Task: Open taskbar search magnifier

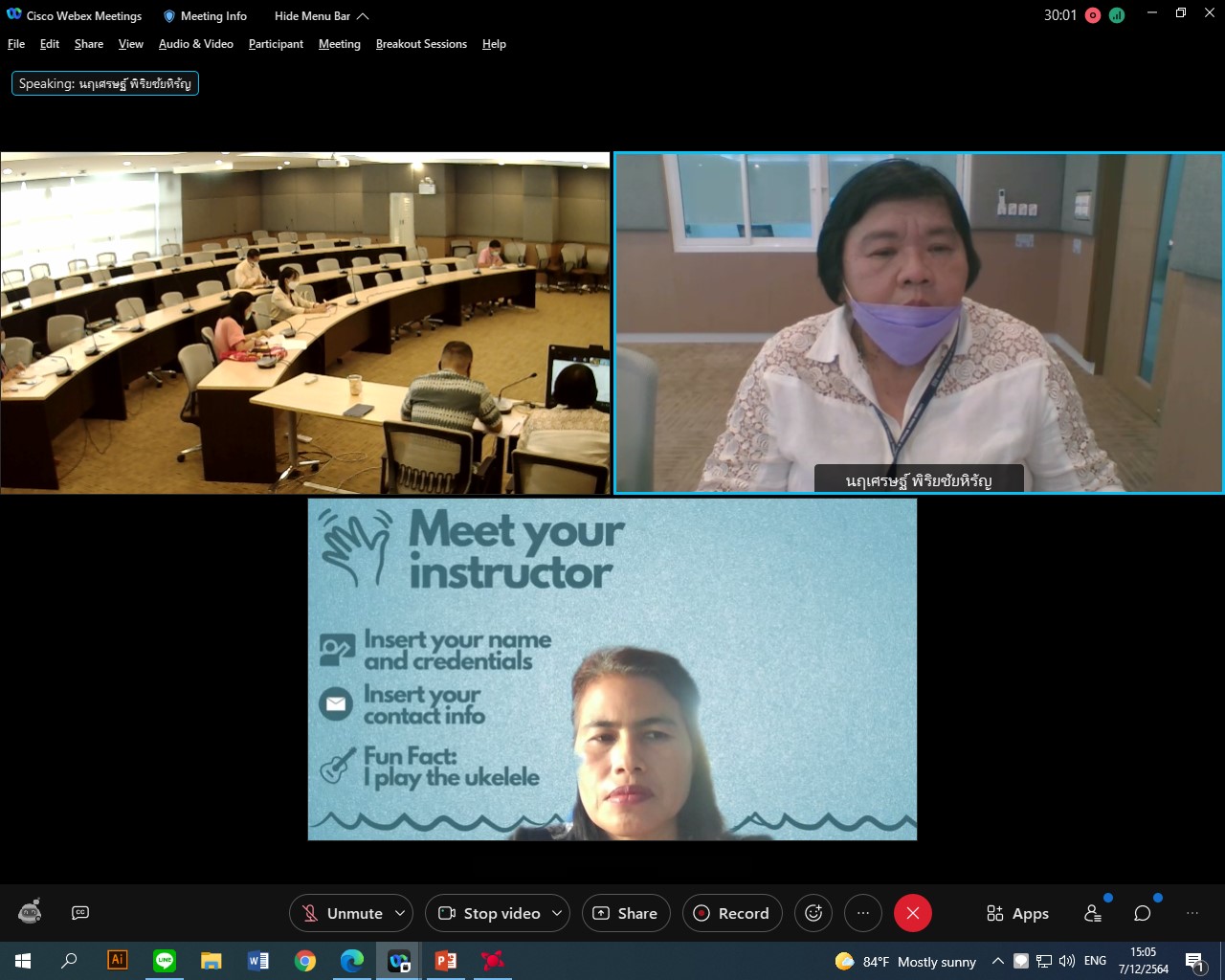Action: (69, 961)
